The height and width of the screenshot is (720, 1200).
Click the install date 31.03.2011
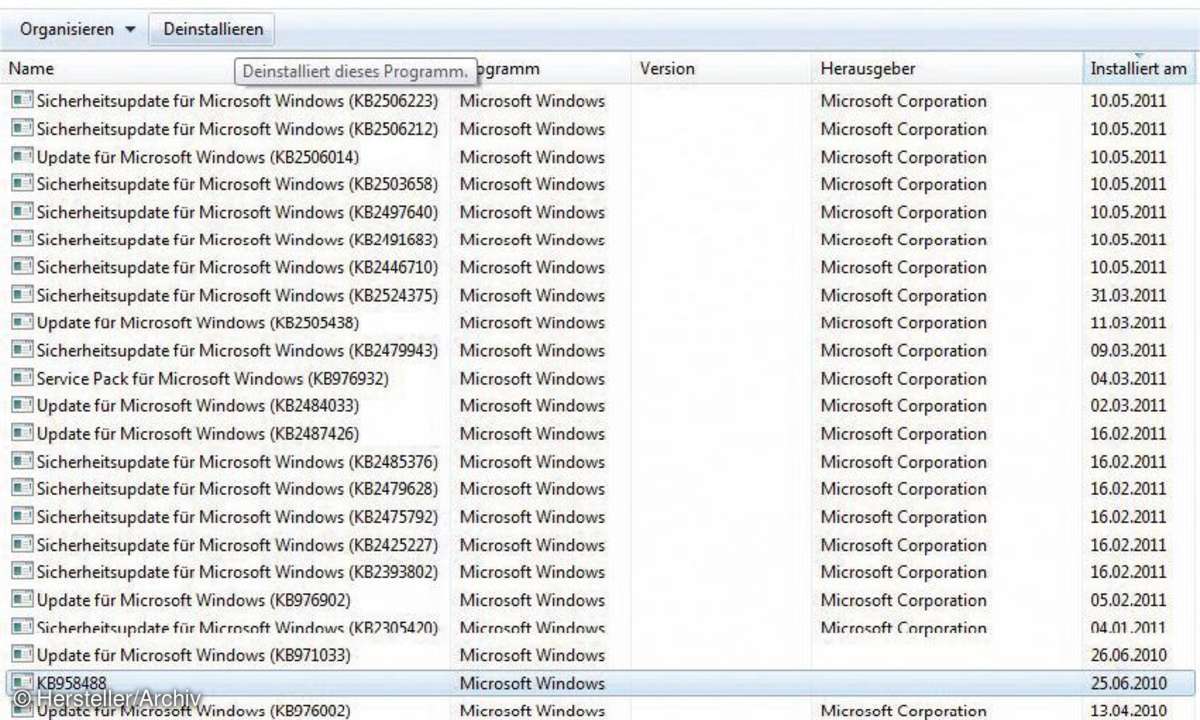pos(1128,295)
